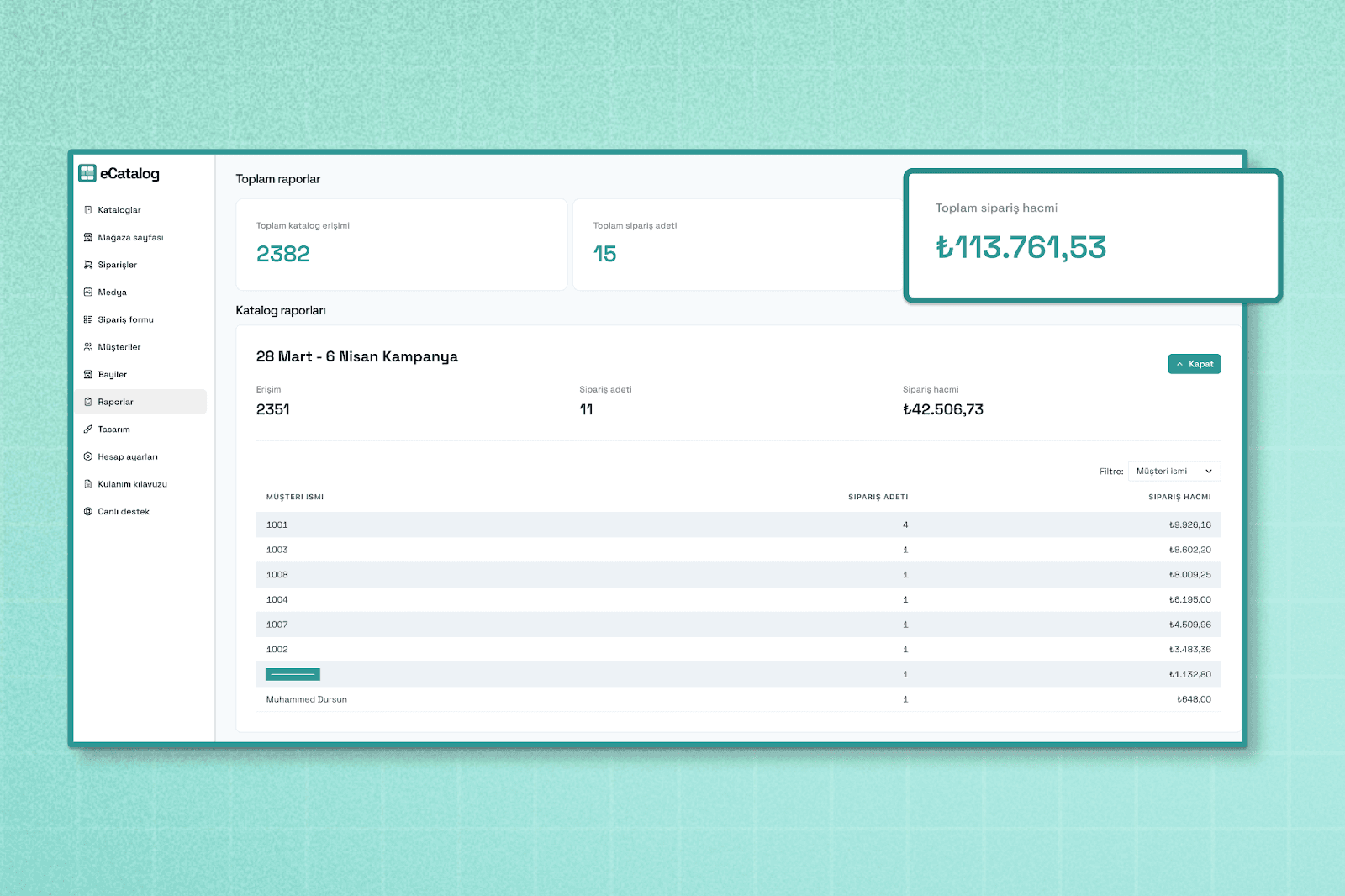Click the Medya image icon

click(88, 293)
